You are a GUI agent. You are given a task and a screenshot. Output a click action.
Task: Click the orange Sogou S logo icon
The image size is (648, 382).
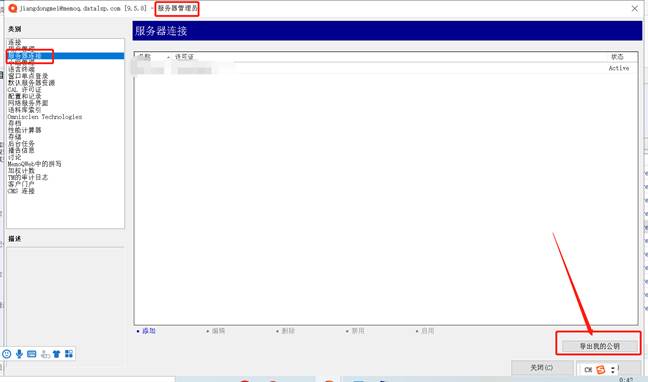click(600, 369)
